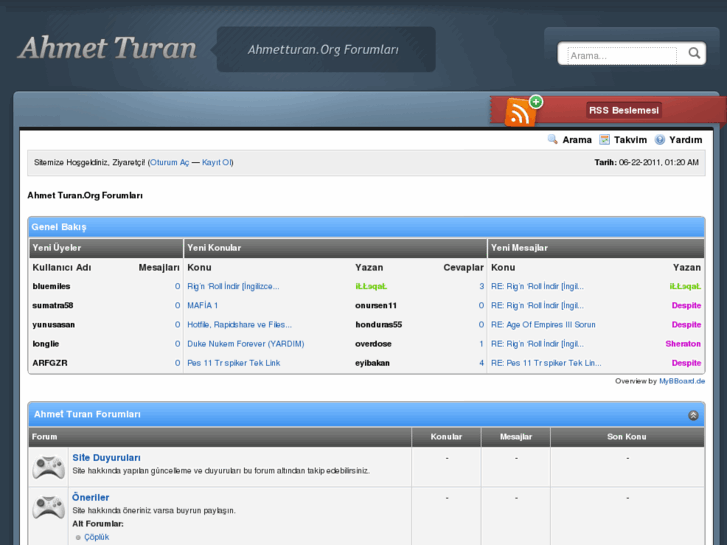The width and height of the screenshot is (727, 545).
Task: Open the Site Duyuruları forum
Action: point(106,458)
